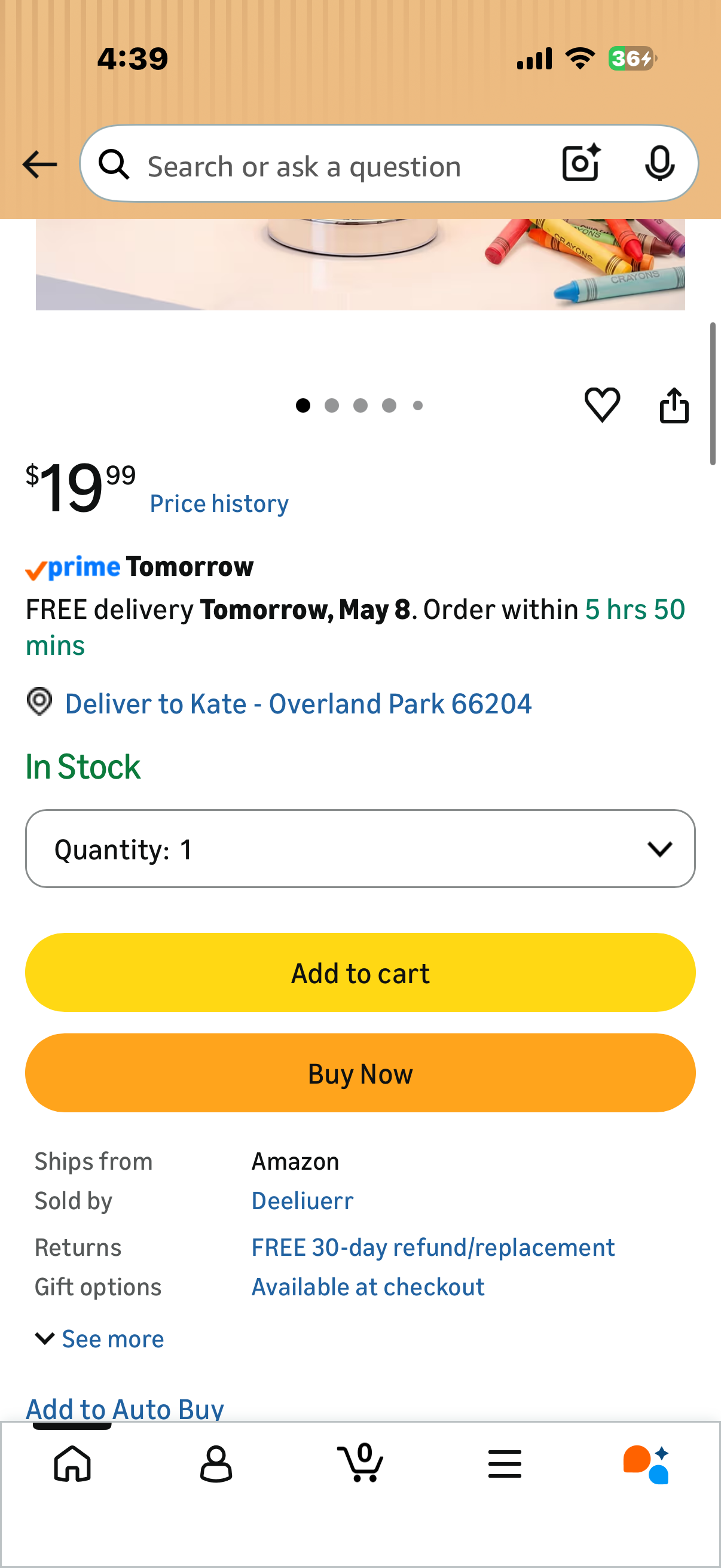Open the hamburger menu icon
This screenshot has width=721, height=1568.
point(505,1464)
